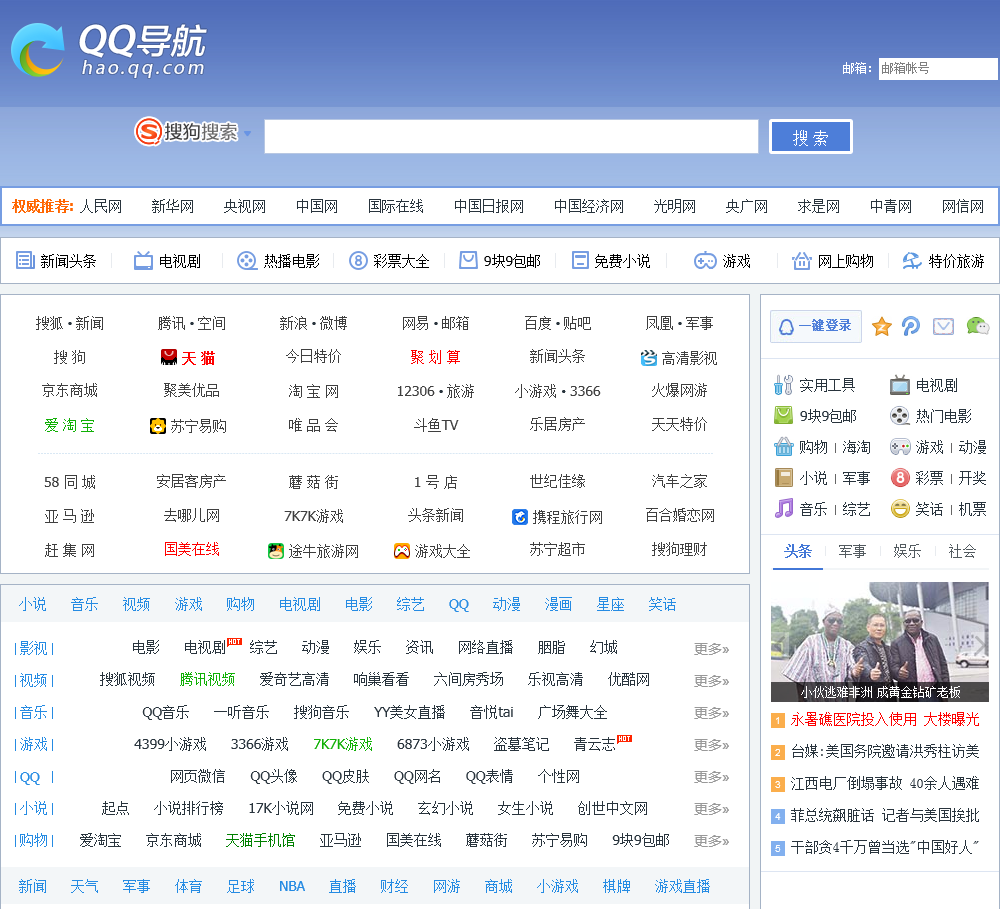
Task: Click the main search input field
Action: pos(511,137)
